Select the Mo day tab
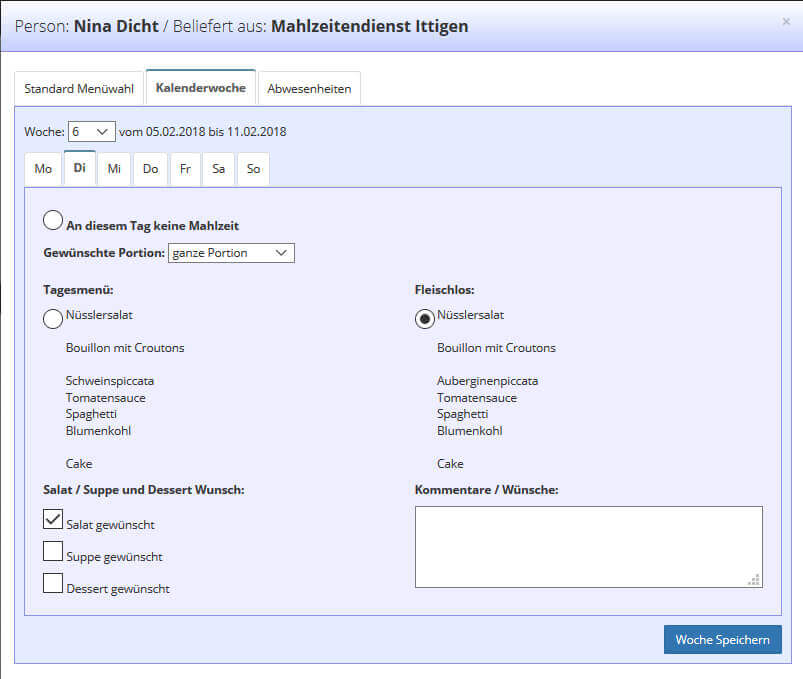 43,169
